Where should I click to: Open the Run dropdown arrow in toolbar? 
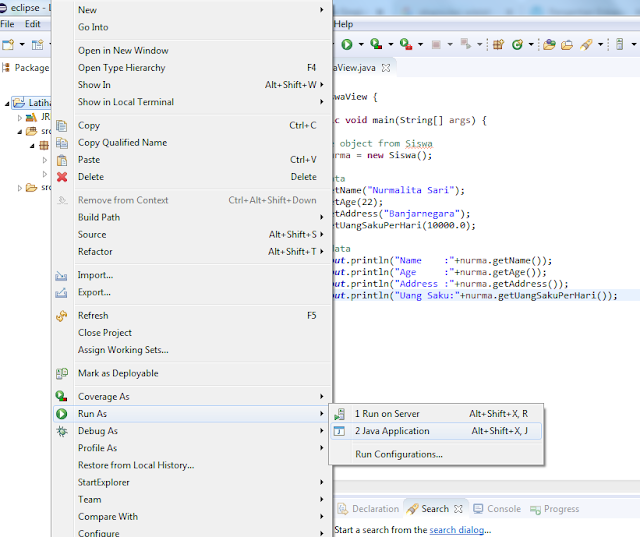pyautogui.click(x=361, y=44)
